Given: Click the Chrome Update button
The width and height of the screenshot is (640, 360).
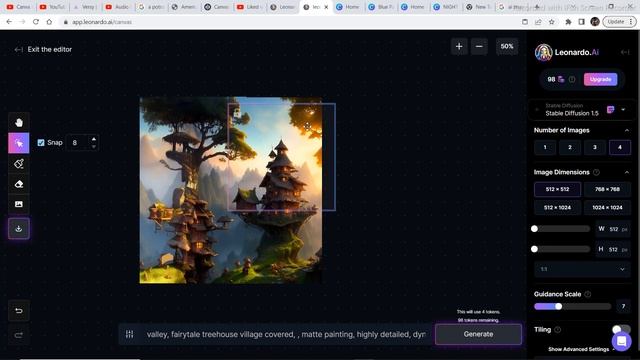Looking at the screenshot, I should point(620,22).
